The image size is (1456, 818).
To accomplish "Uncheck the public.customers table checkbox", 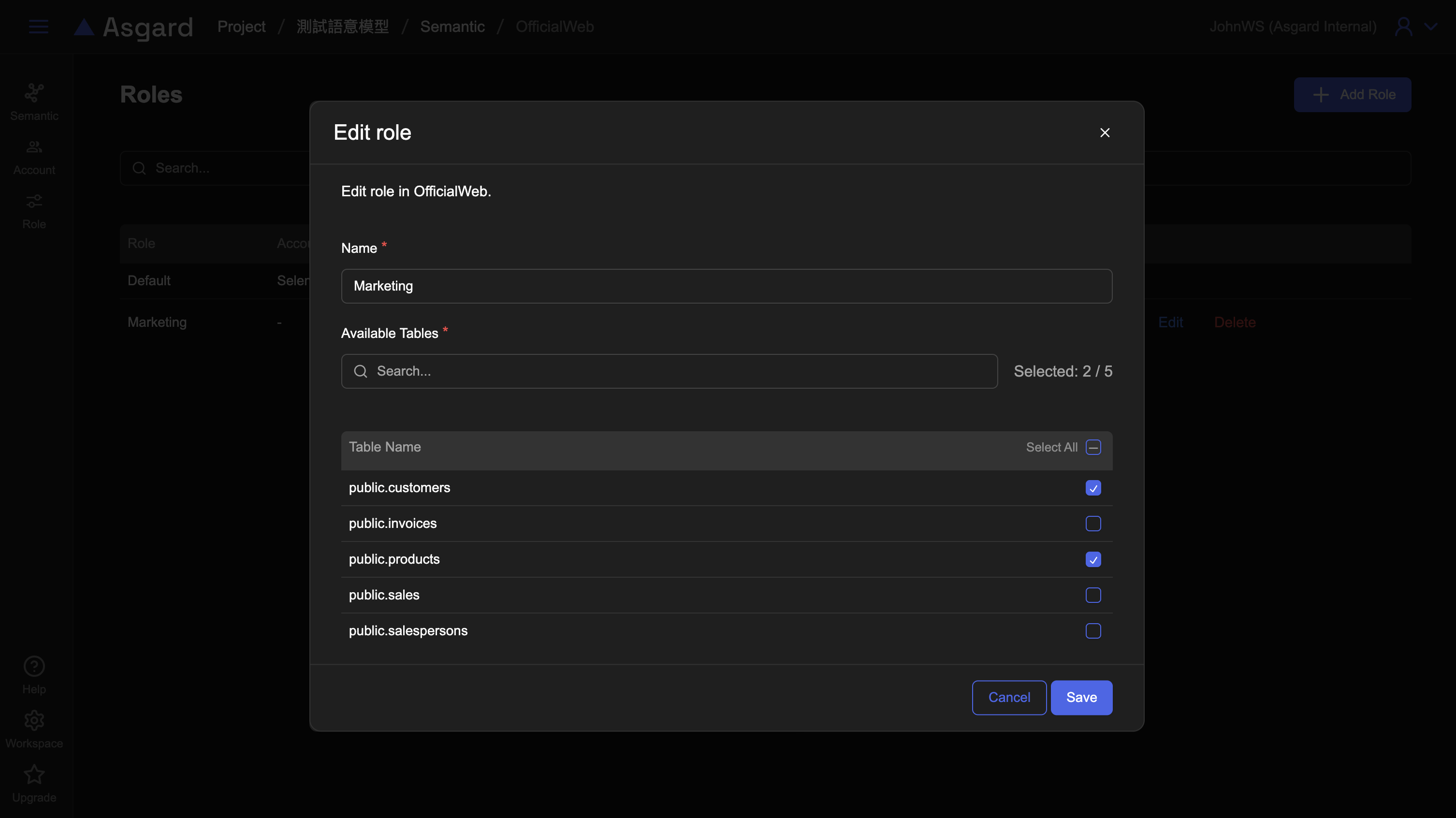I will [x=1092, y=488].
